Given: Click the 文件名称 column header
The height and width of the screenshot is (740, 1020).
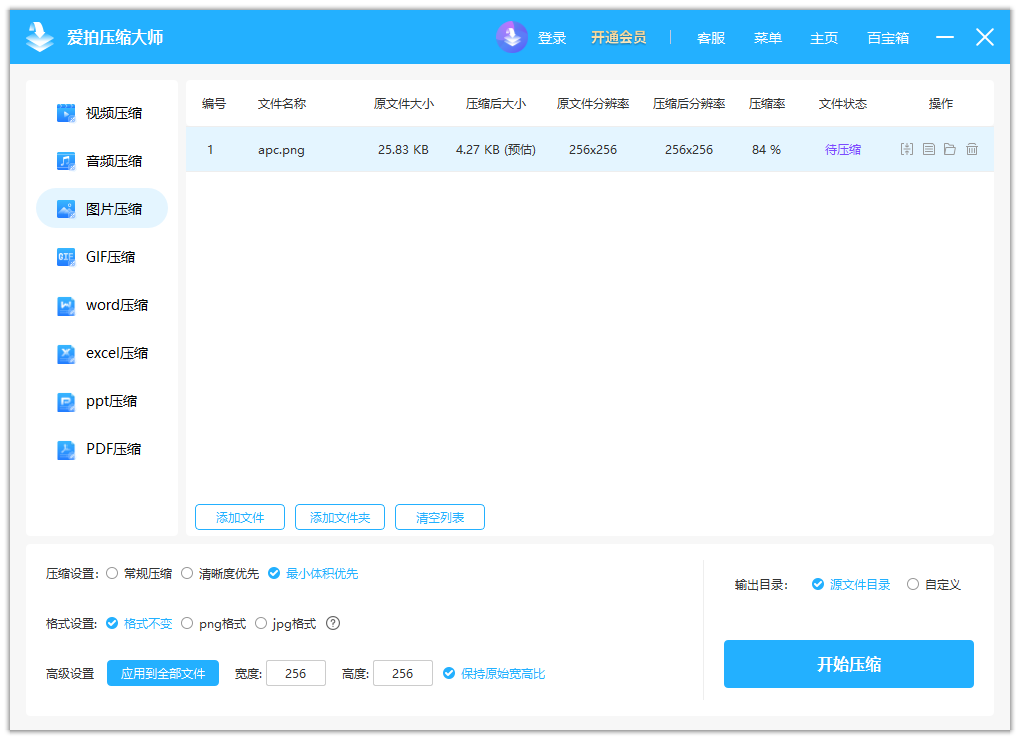Looking at the screenshot, I should [282, 103].
